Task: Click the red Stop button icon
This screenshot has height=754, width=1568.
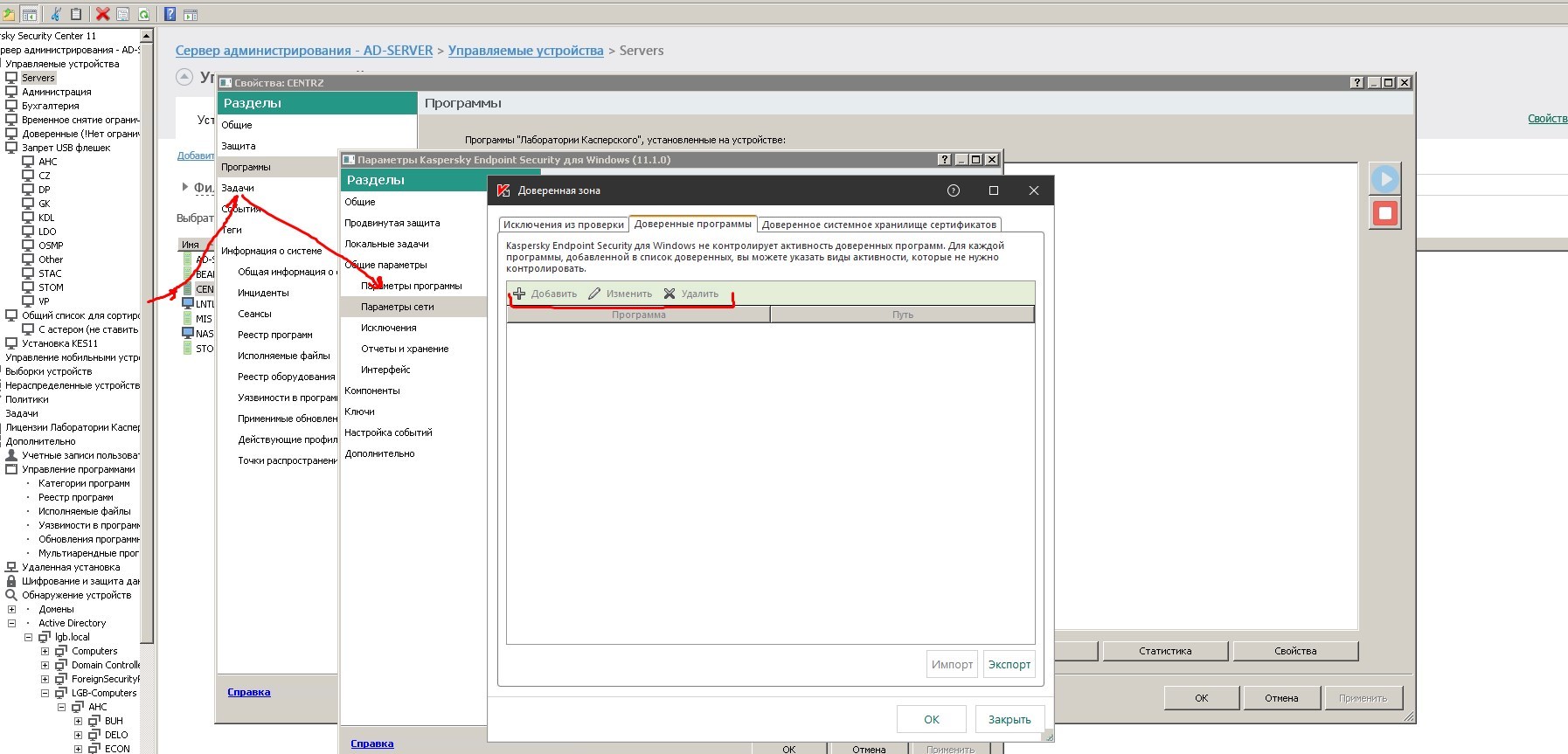Action: [1385, 213]
